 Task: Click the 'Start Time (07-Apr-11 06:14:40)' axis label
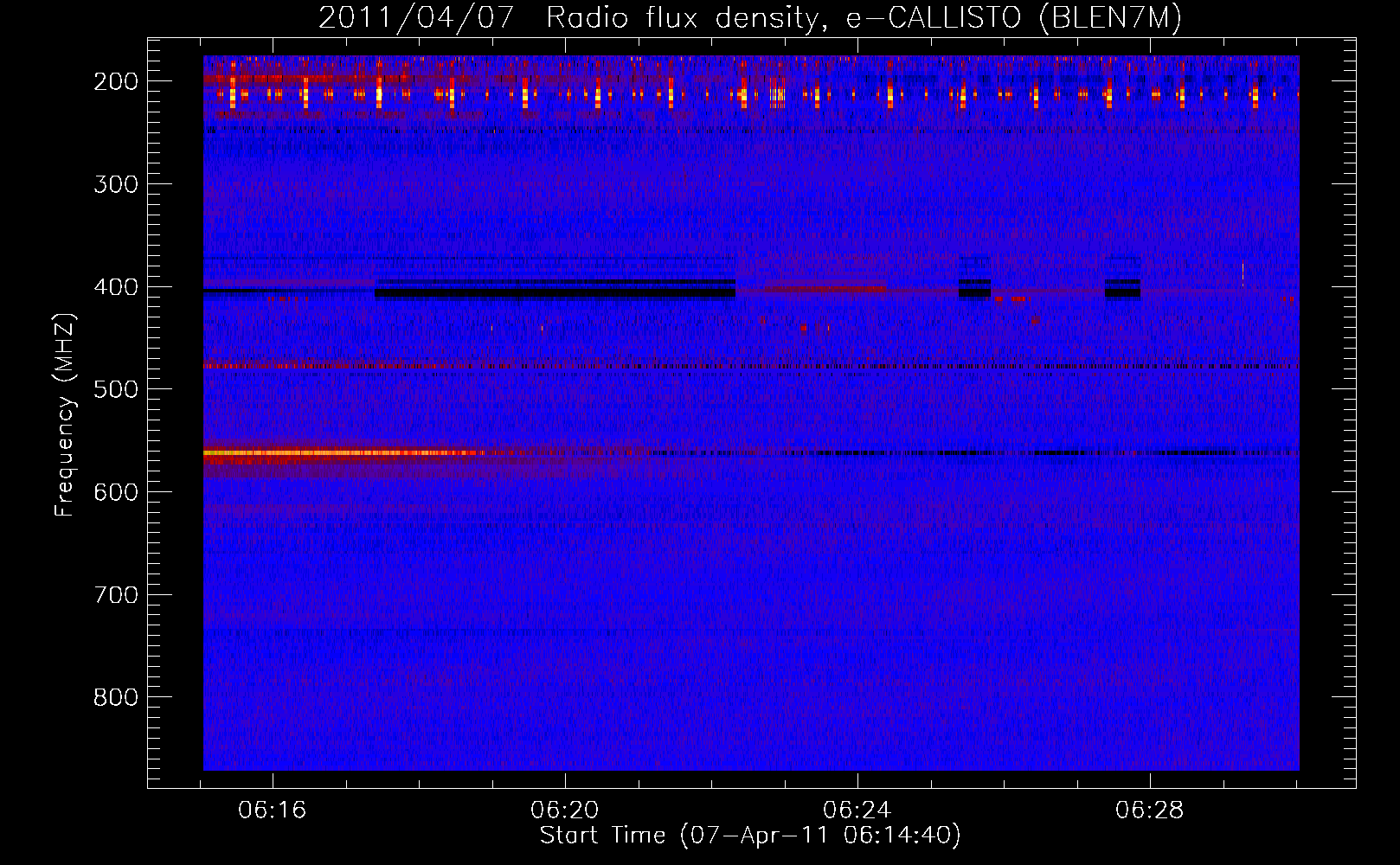pos(750,836)
